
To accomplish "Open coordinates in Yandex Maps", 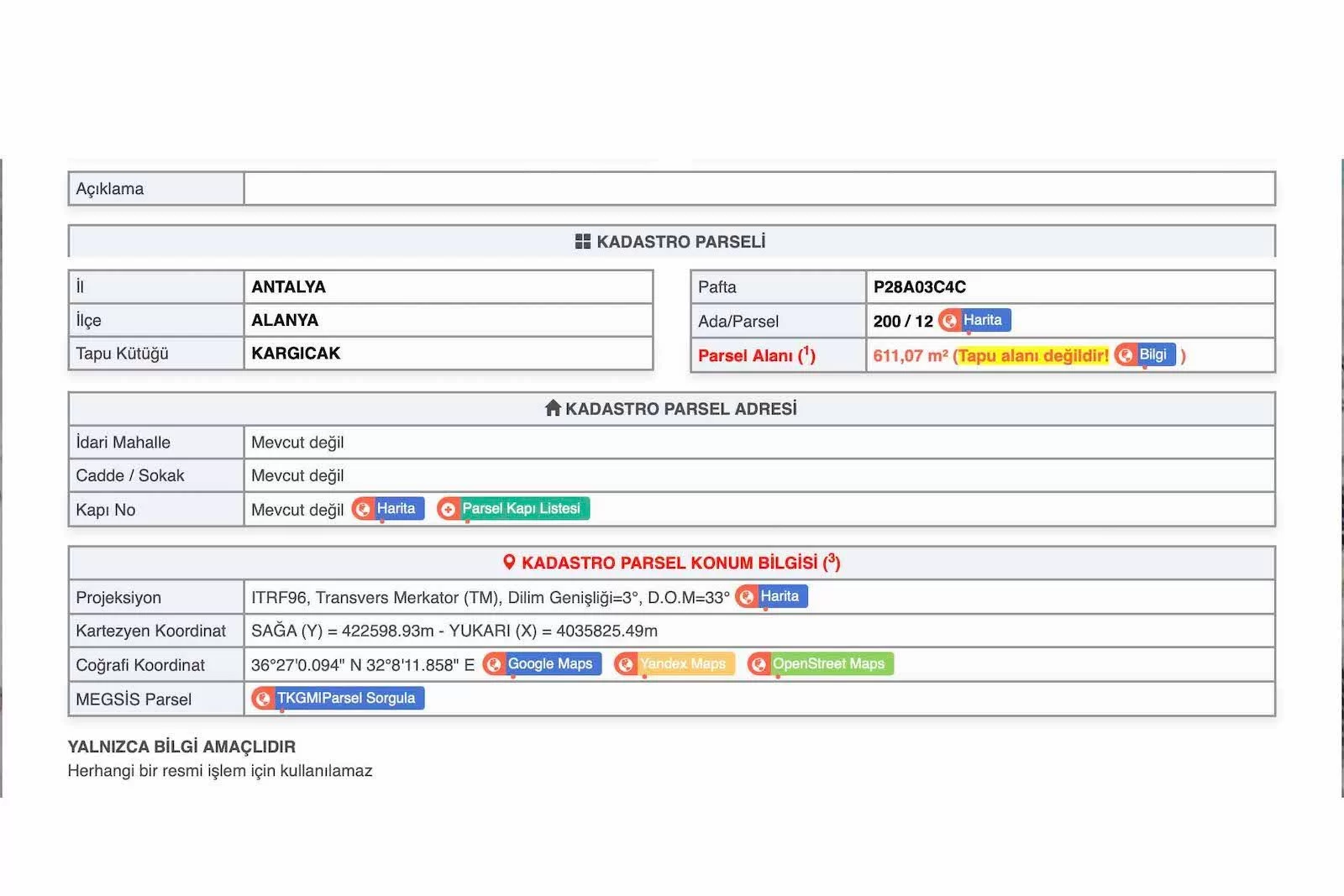I will [x=675, y=664].
